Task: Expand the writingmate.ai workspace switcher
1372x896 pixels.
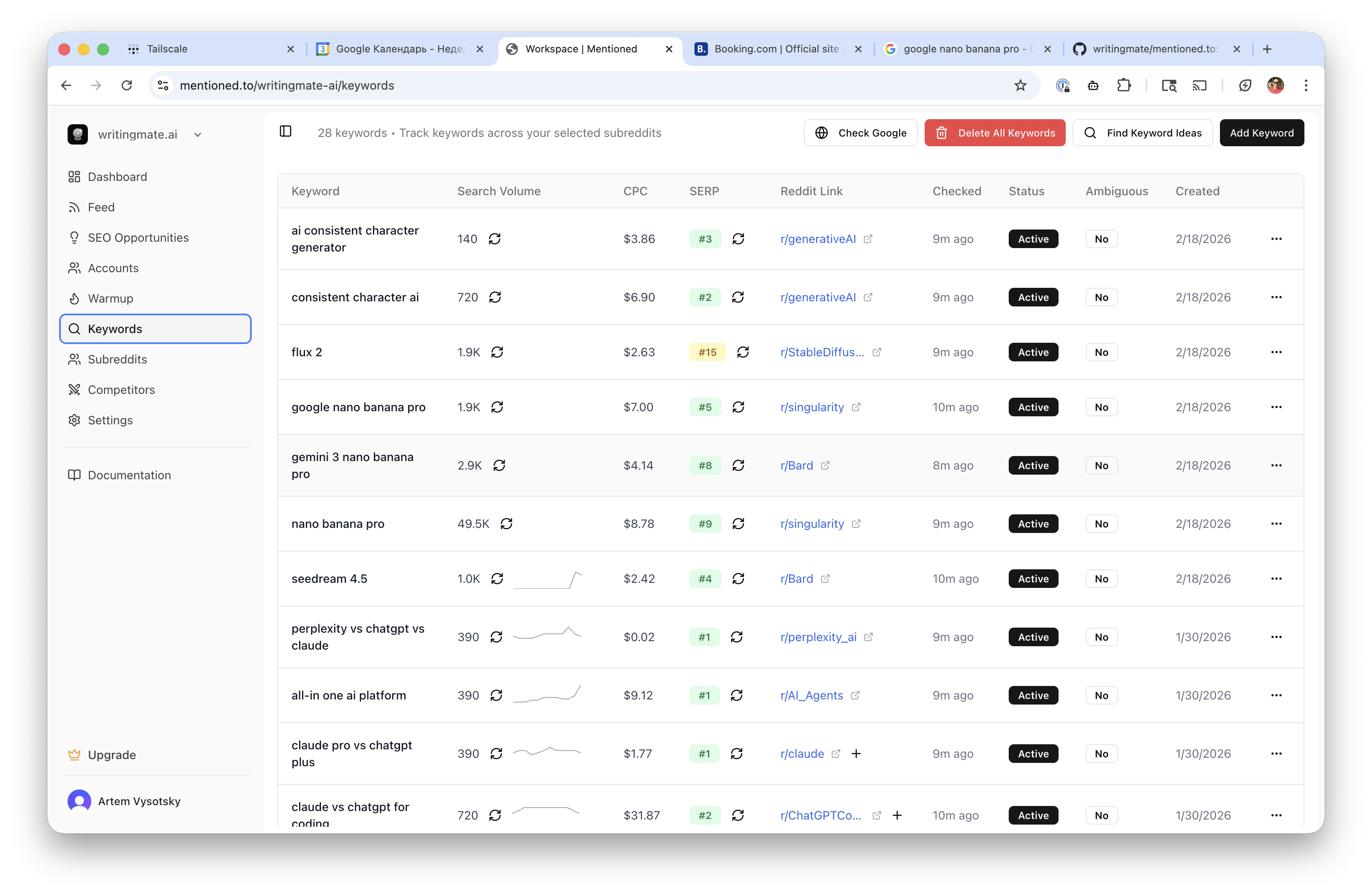Action: [x=135, y=134]
